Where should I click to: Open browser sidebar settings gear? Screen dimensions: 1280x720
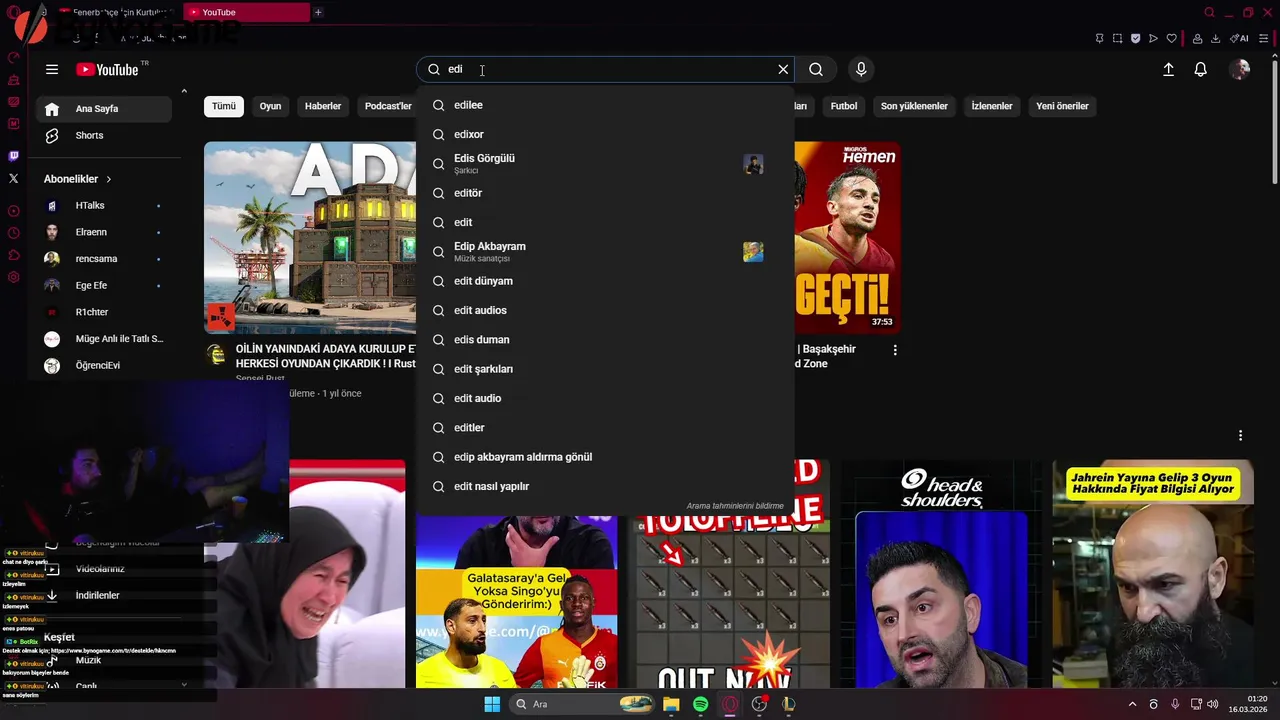click(13, 277)
